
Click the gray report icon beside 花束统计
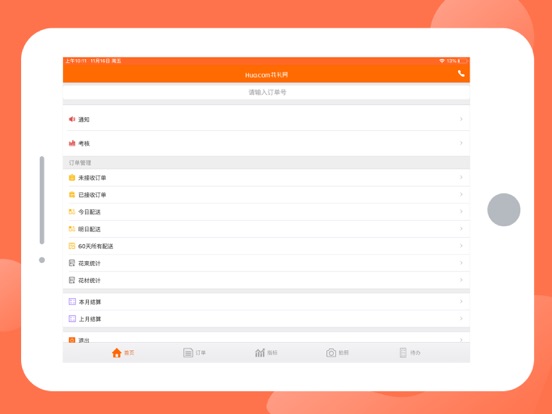pos(72,263)
